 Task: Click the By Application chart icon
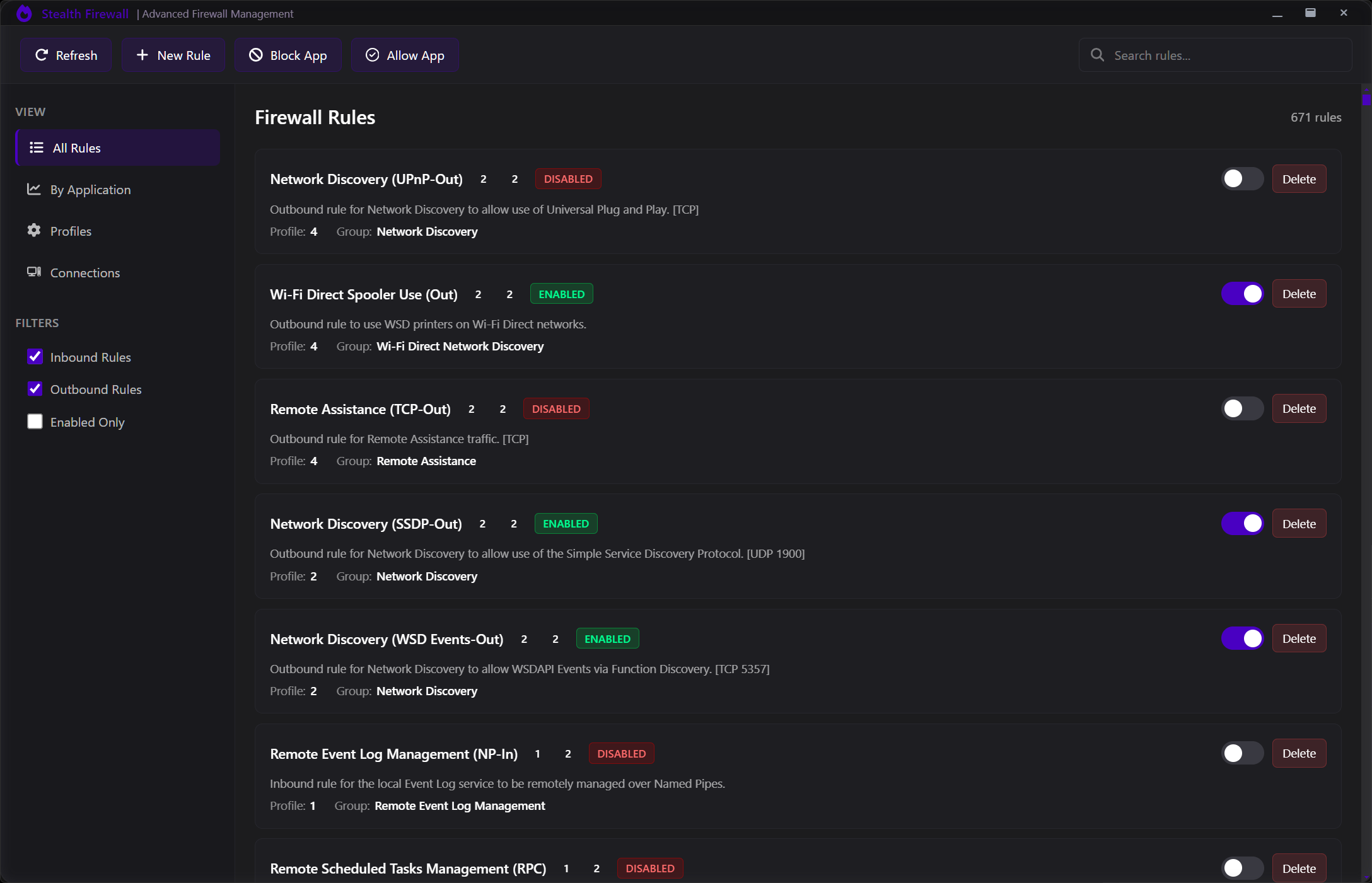pos(34,189)
